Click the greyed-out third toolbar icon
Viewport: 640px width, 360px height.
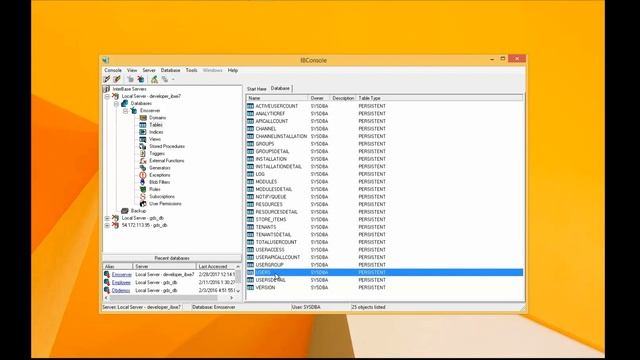click(130, 79)
